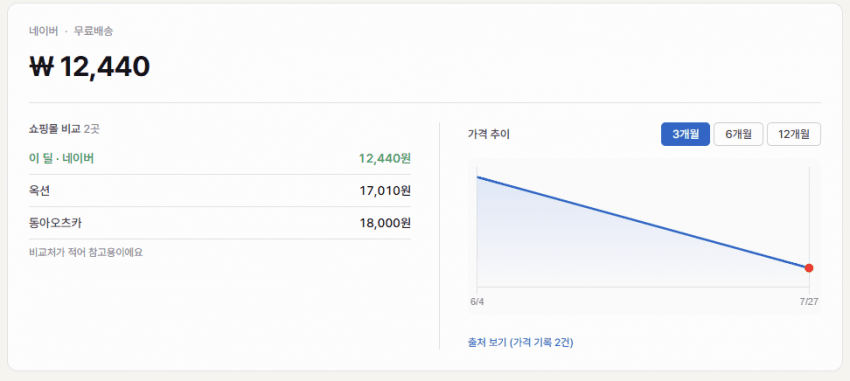This screenshot has height=381, width=850.
Task: Click the 12,440원 Naver deal price
Action: 385,159
